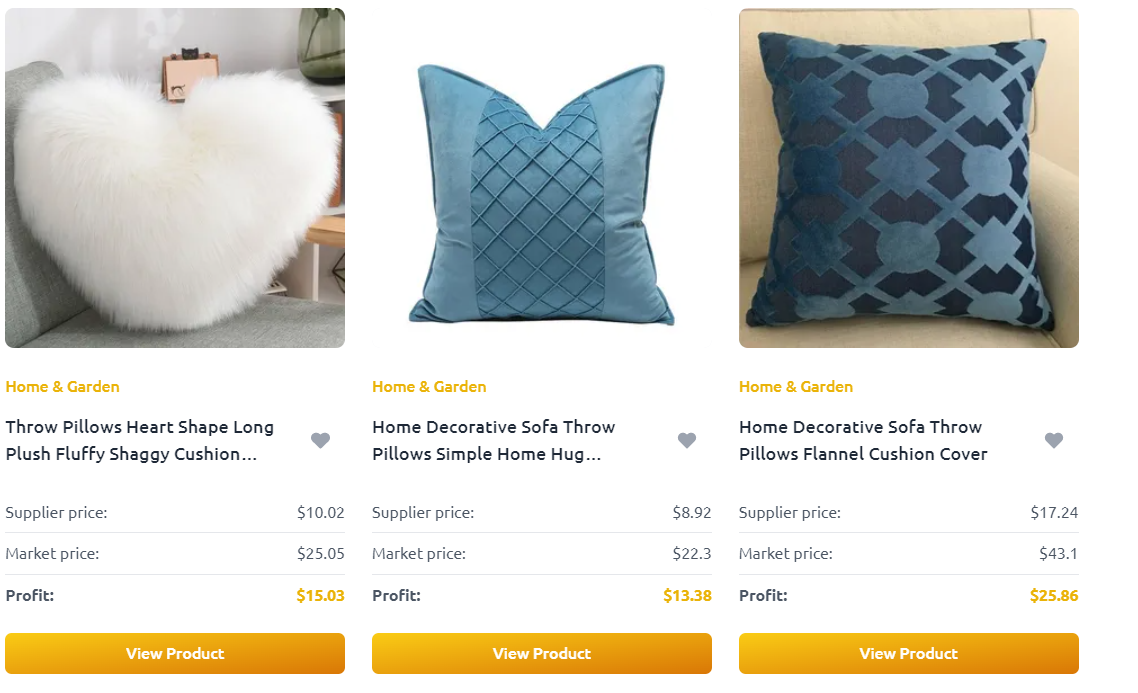Open the light blue quilted pillow image
Screen dimensions: 1138x693
541,178
